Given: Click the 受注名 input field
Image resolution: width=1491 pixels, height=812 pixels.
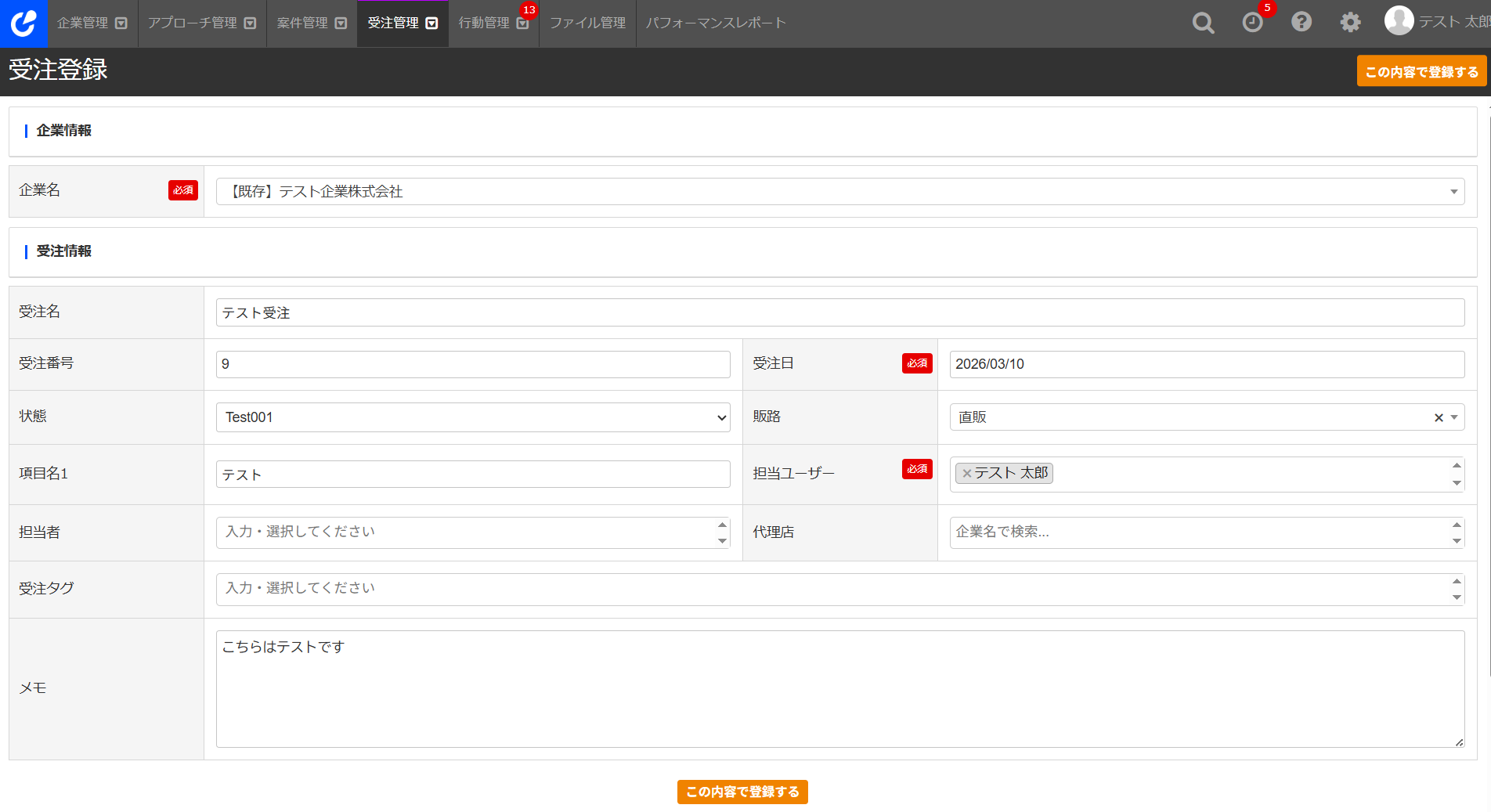Looking at the screenshot, I should (840, 312).
